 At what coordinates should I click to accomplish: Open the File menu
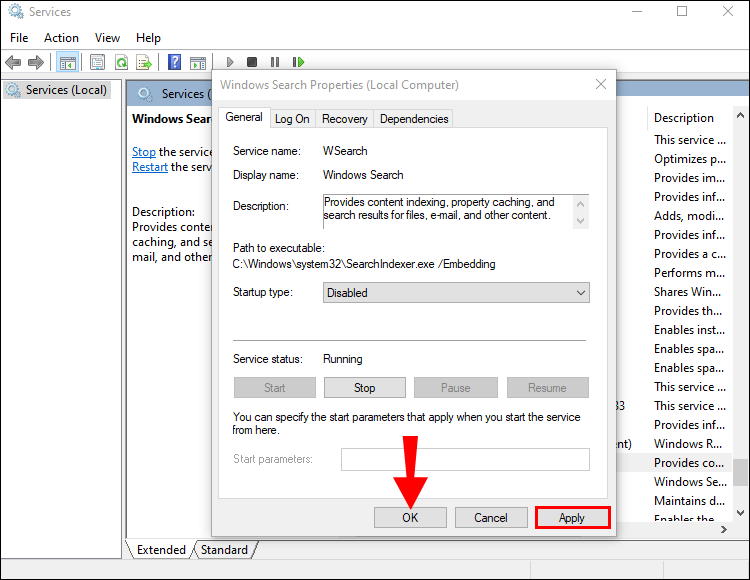click(19, 38)
